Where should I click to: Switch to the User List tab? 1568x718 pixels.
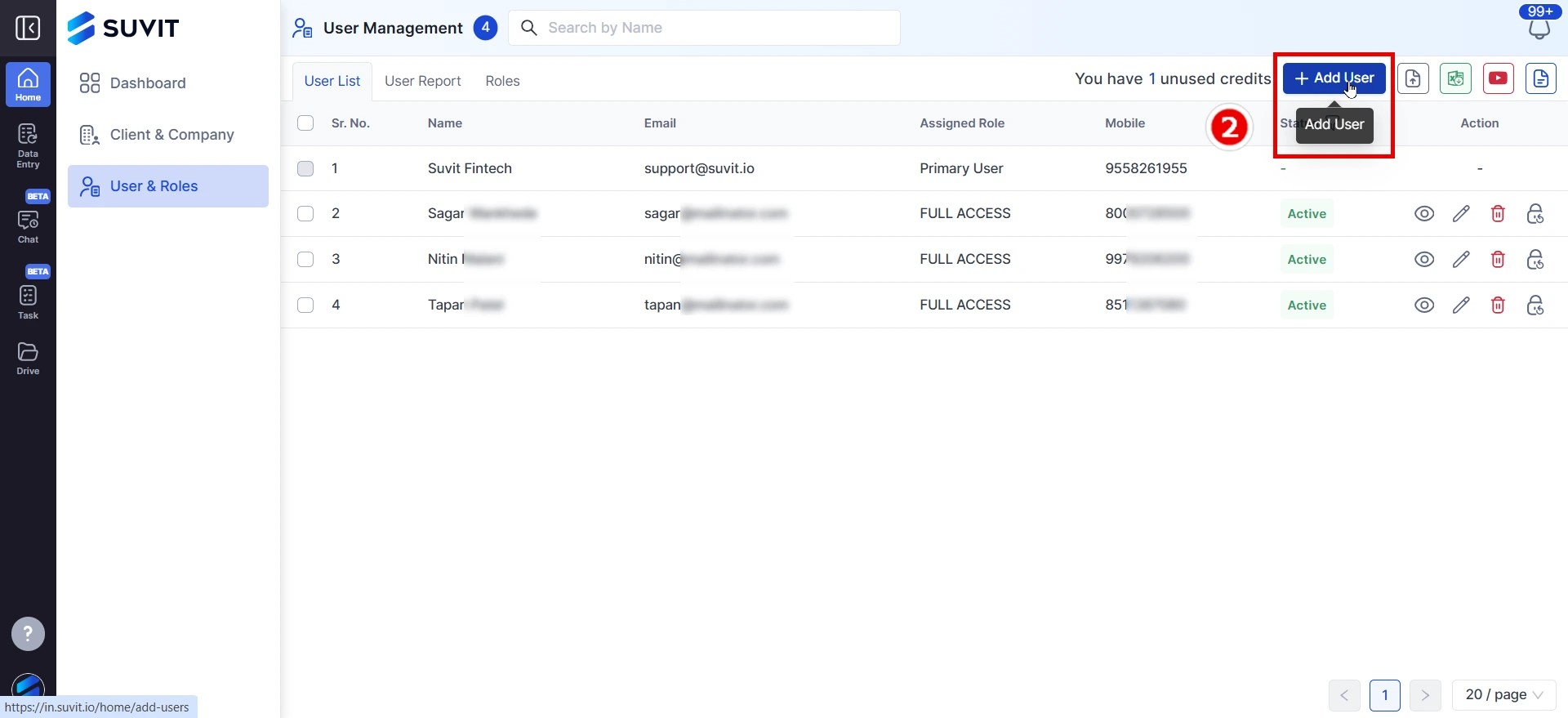(332, 82)
